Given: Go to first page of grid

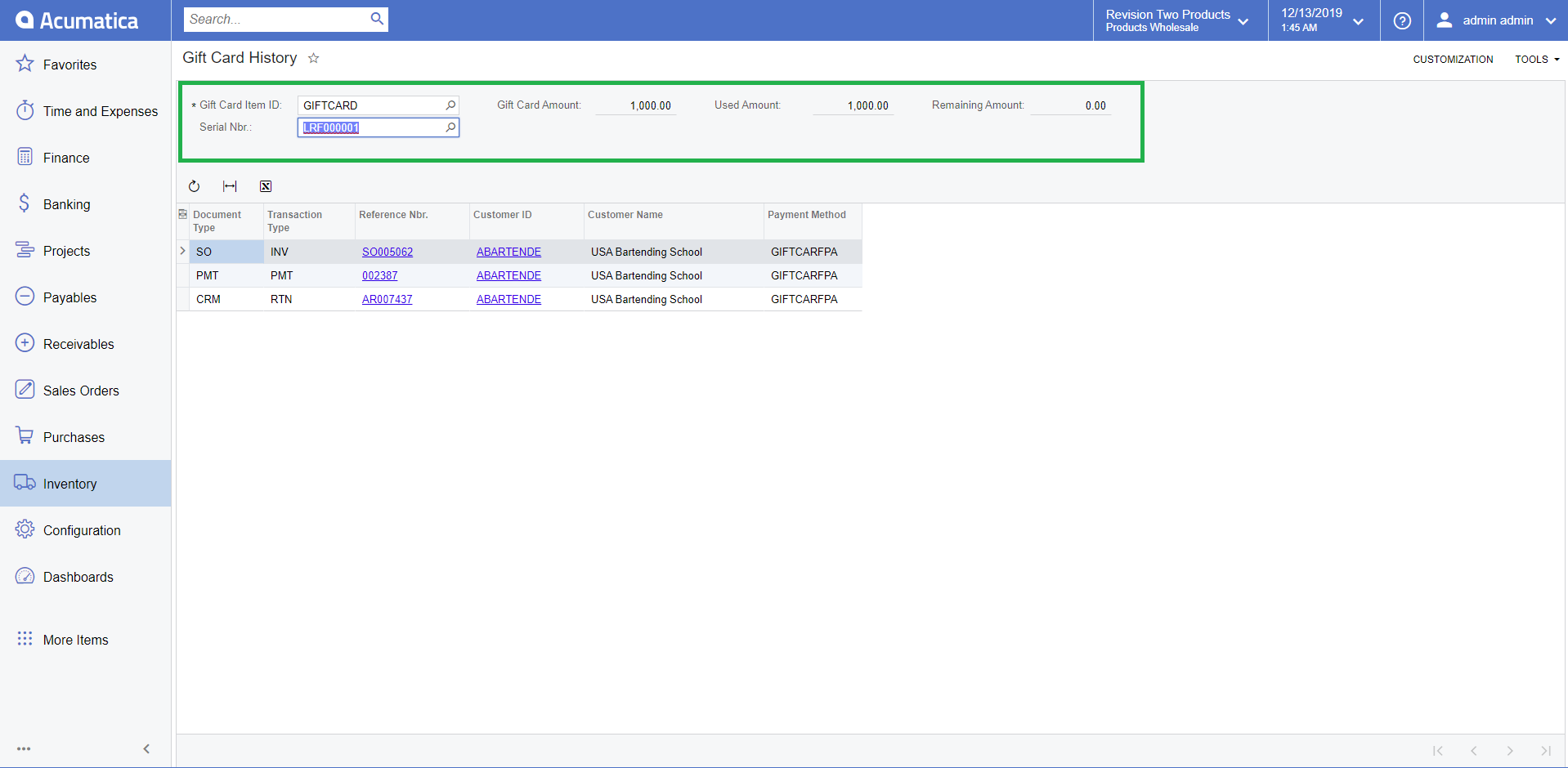Looking at the screenshot, I should point(1438,751).
